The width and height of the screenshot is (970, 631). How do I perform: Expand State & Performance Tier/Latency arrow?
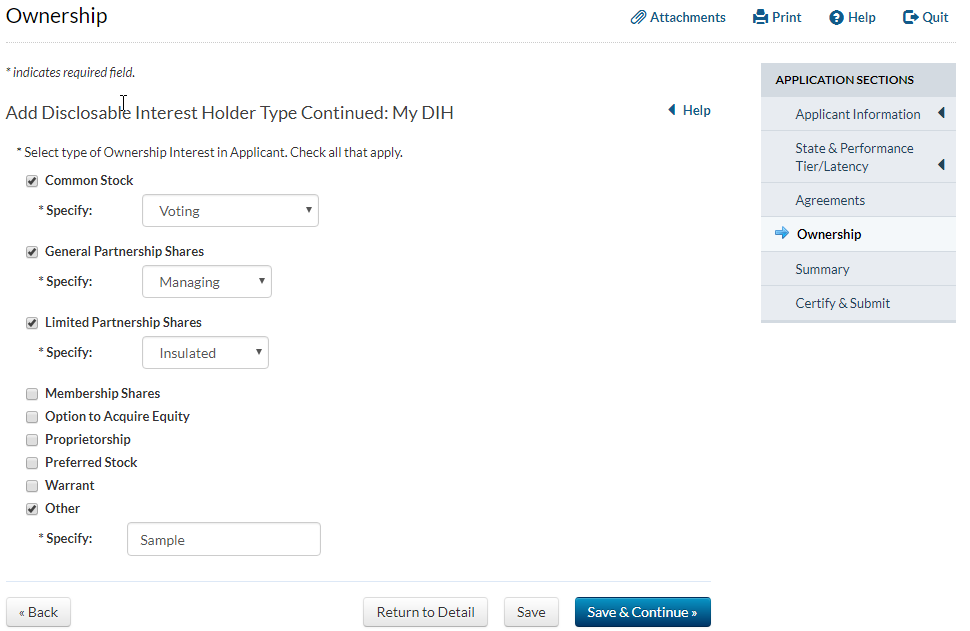pos(941,165)
